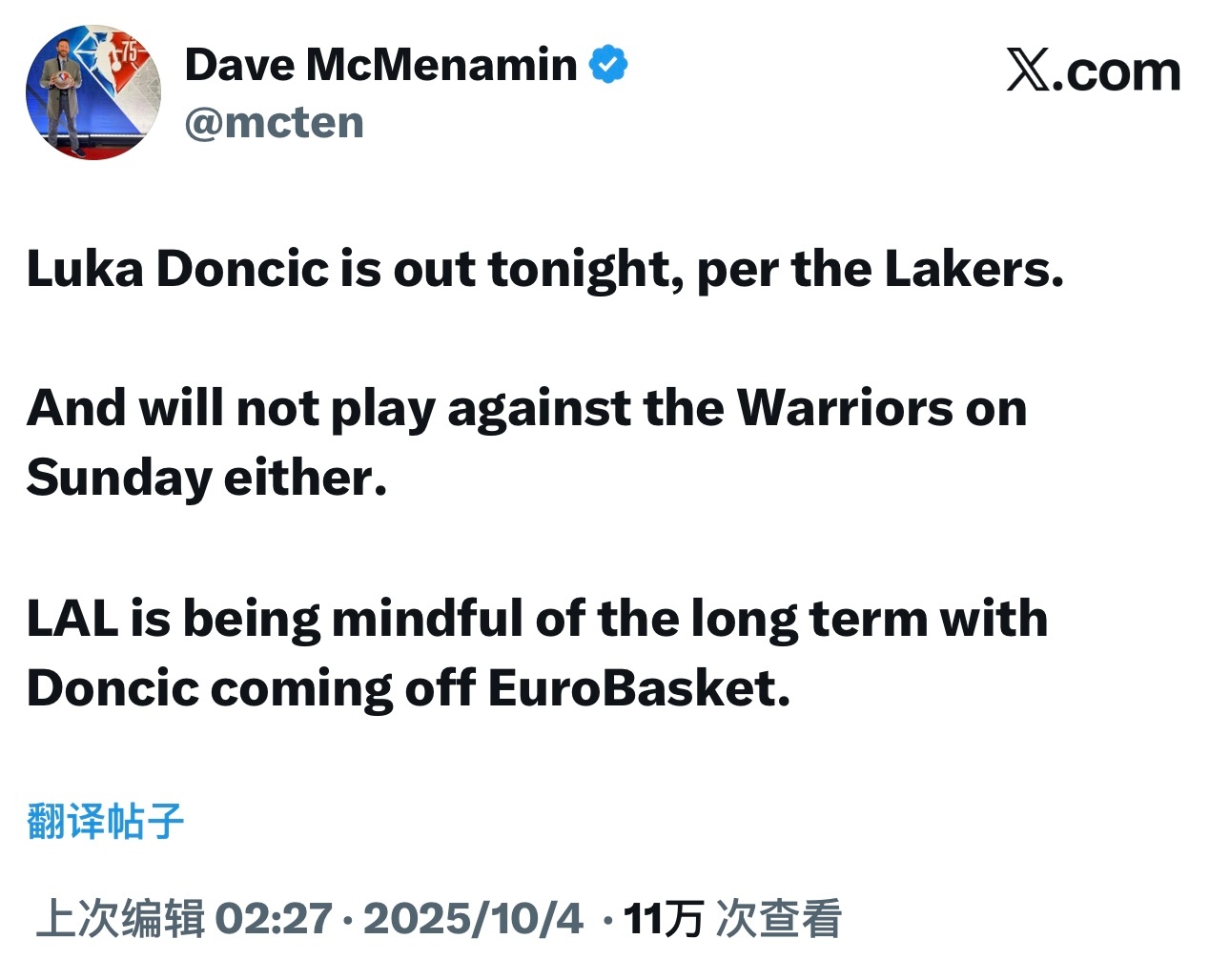Image resolution: width=1230 pixels, height=980 pixels.
Task: Click the 02:27 timestamp
Action: [x=274, y=919]
